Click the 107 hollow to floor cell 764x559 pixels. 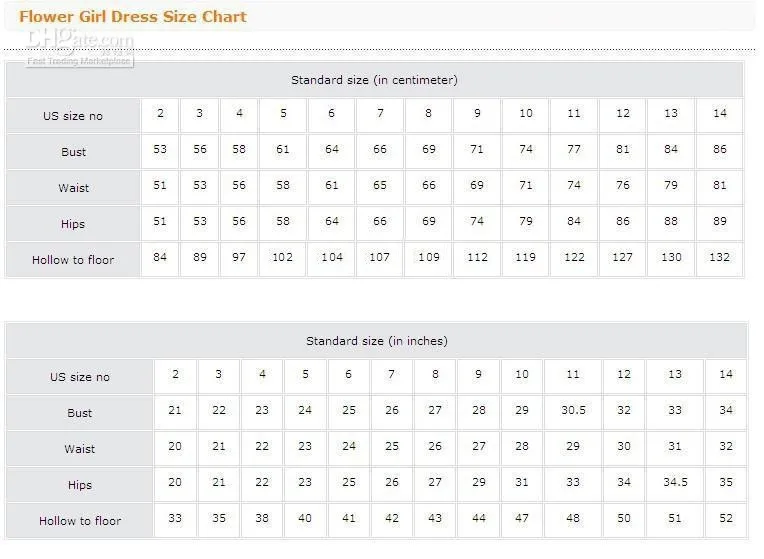coord(380,258)
